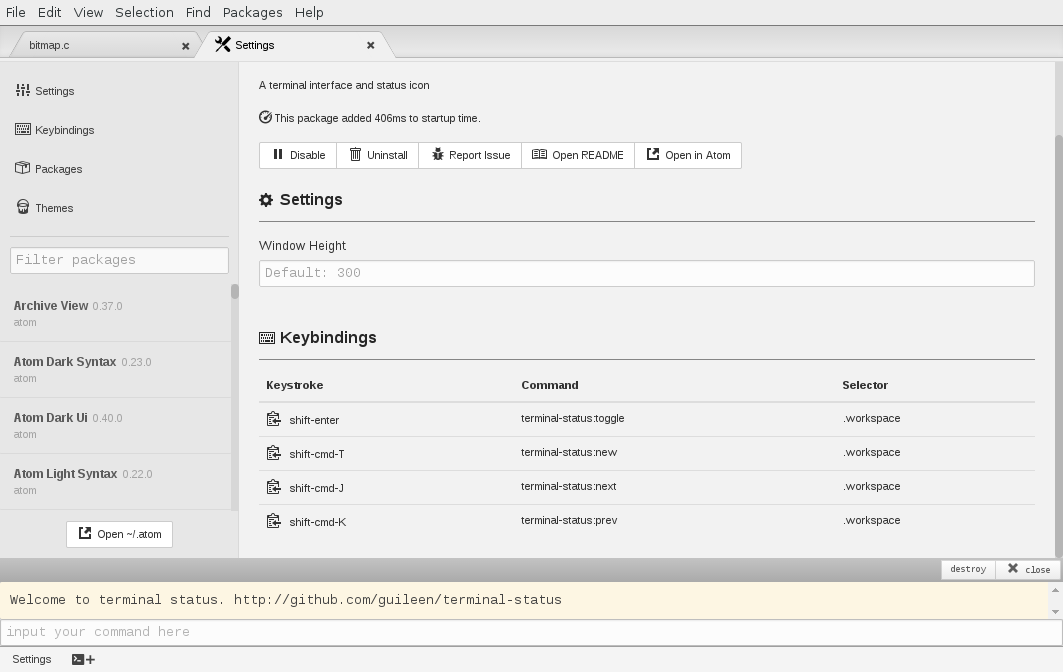Select Archive View package in list

(51, 306)
